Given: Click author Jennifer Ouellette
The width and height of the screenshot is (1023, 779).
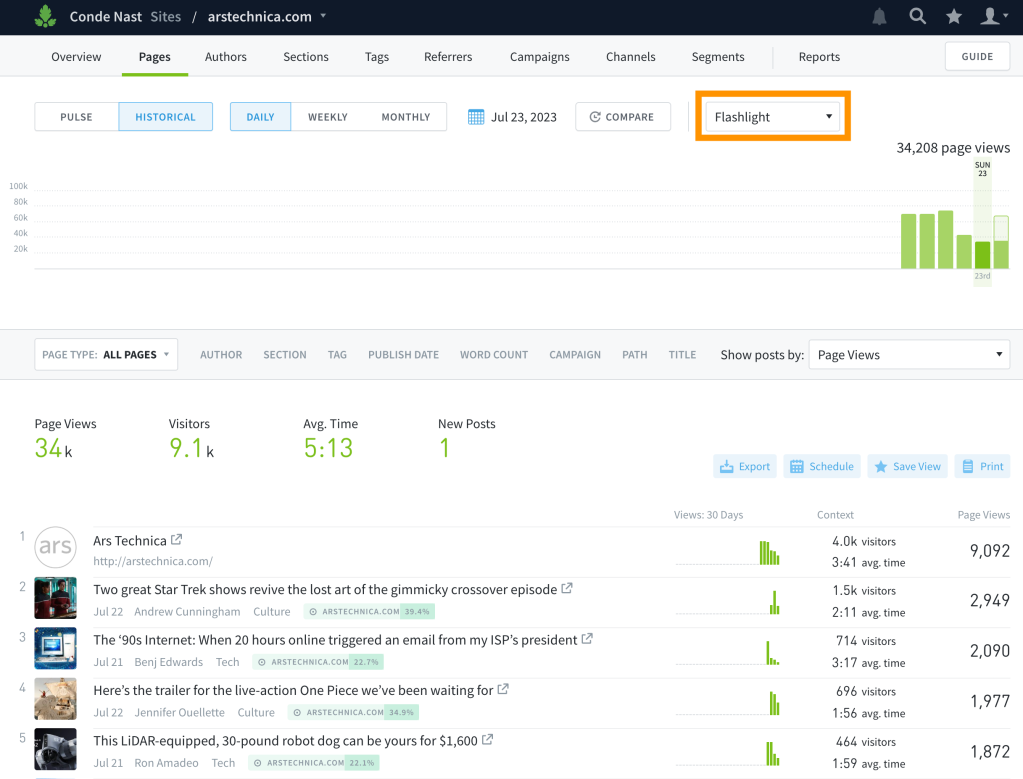Looking at the screenshot, I should click(x=179, y=712).
